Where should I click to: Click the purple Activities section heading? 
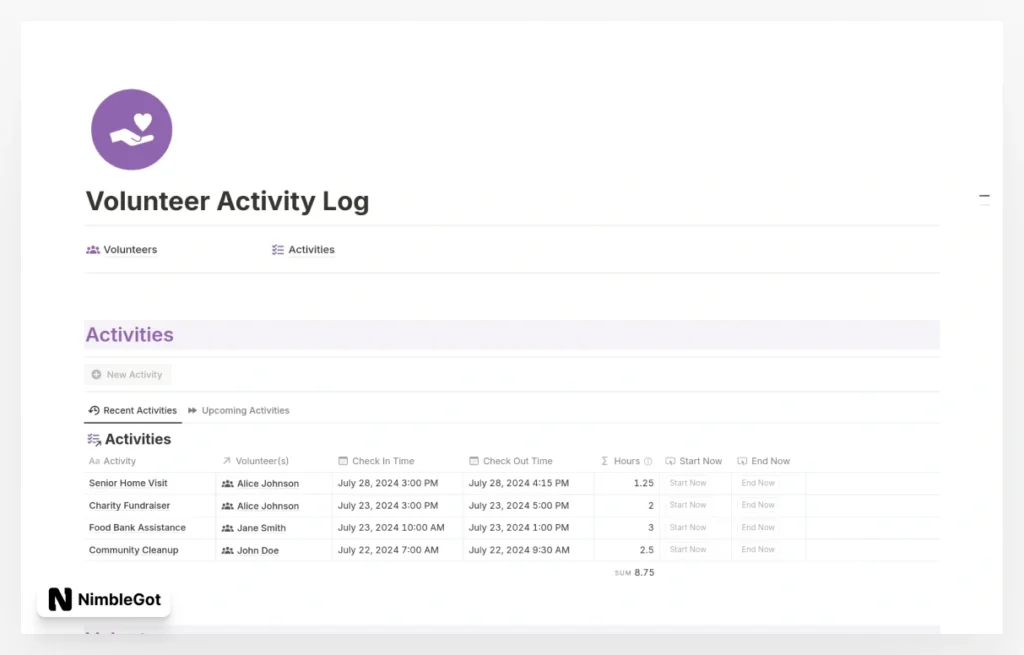129,335
